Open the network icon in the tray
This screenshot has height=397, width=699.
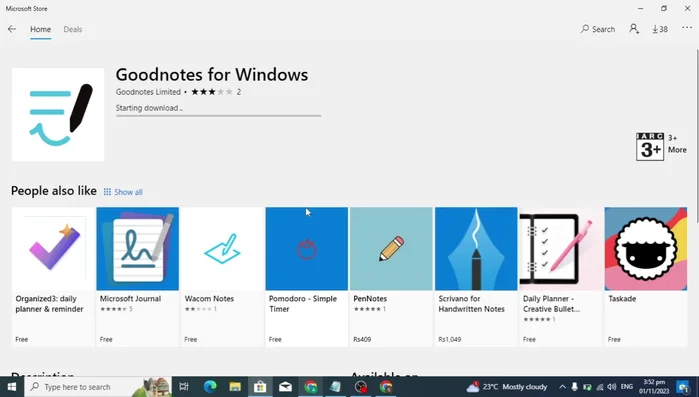[600, 387]
